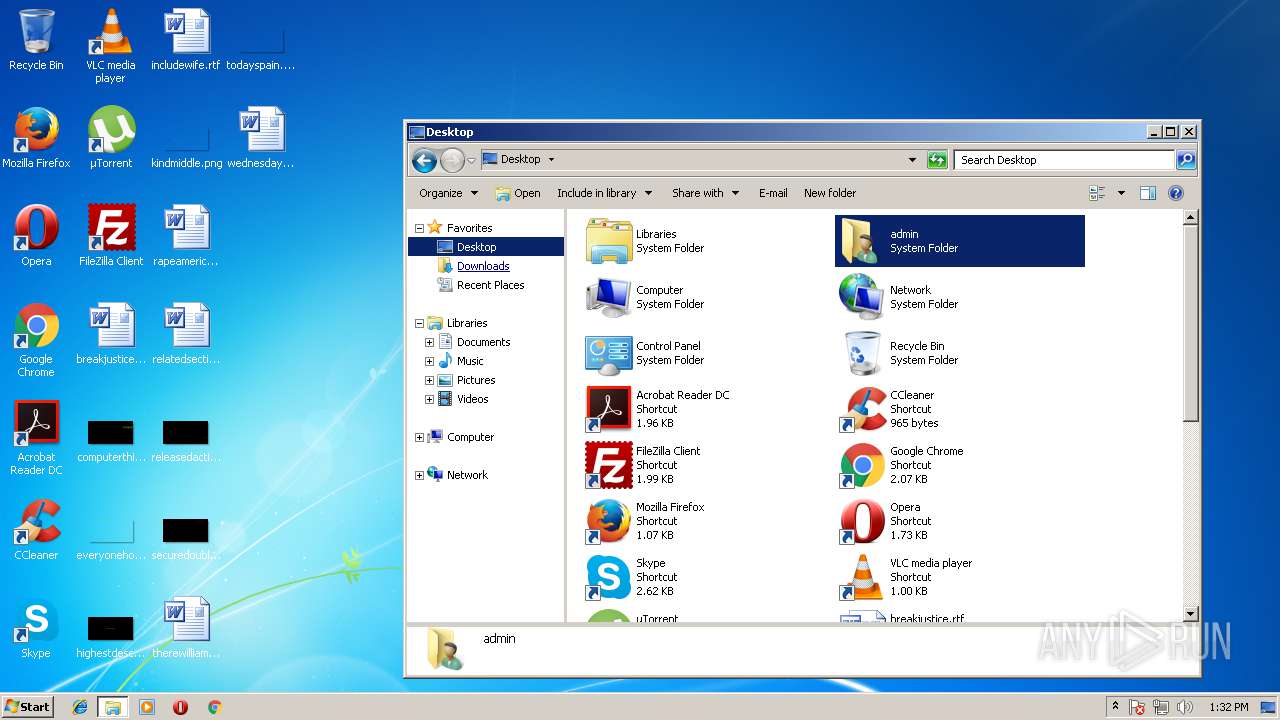Launch Google Chrome desktop shortcut
Image resolution: width=1280 pixels, height=720 pixels.
tap(36, 340)
